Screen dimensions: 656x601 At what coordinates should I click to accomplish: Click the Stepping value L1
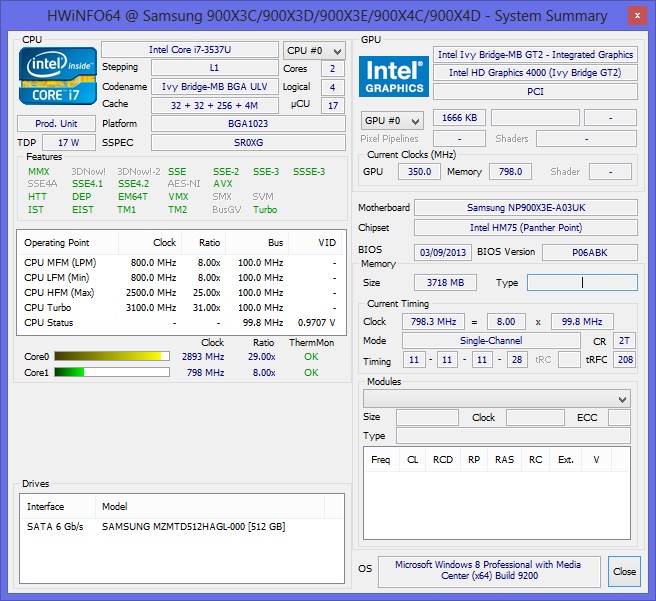[214, 68]
